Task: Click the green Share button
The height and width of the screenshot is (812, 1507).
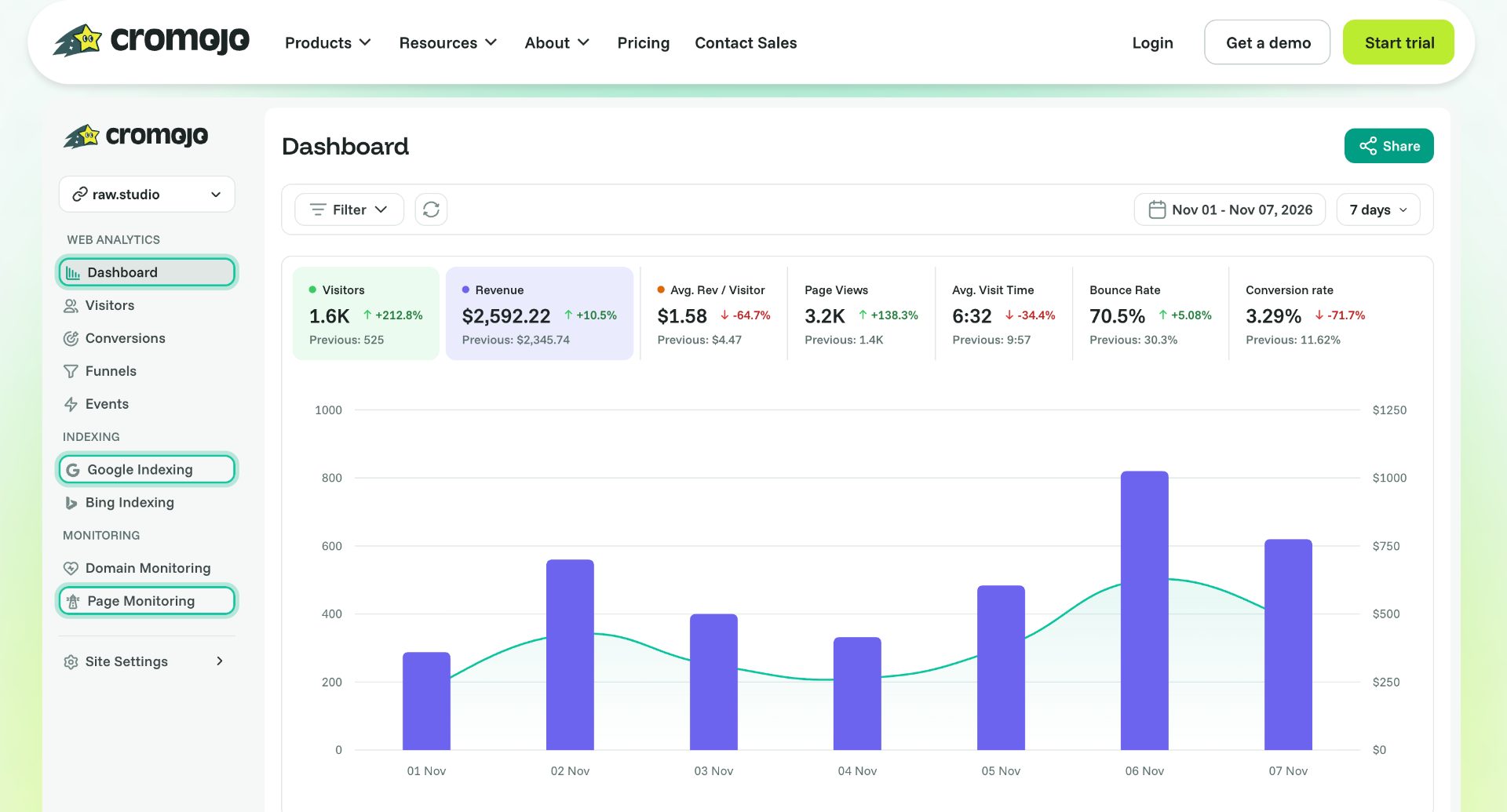Action: (x=1389, y=146)
